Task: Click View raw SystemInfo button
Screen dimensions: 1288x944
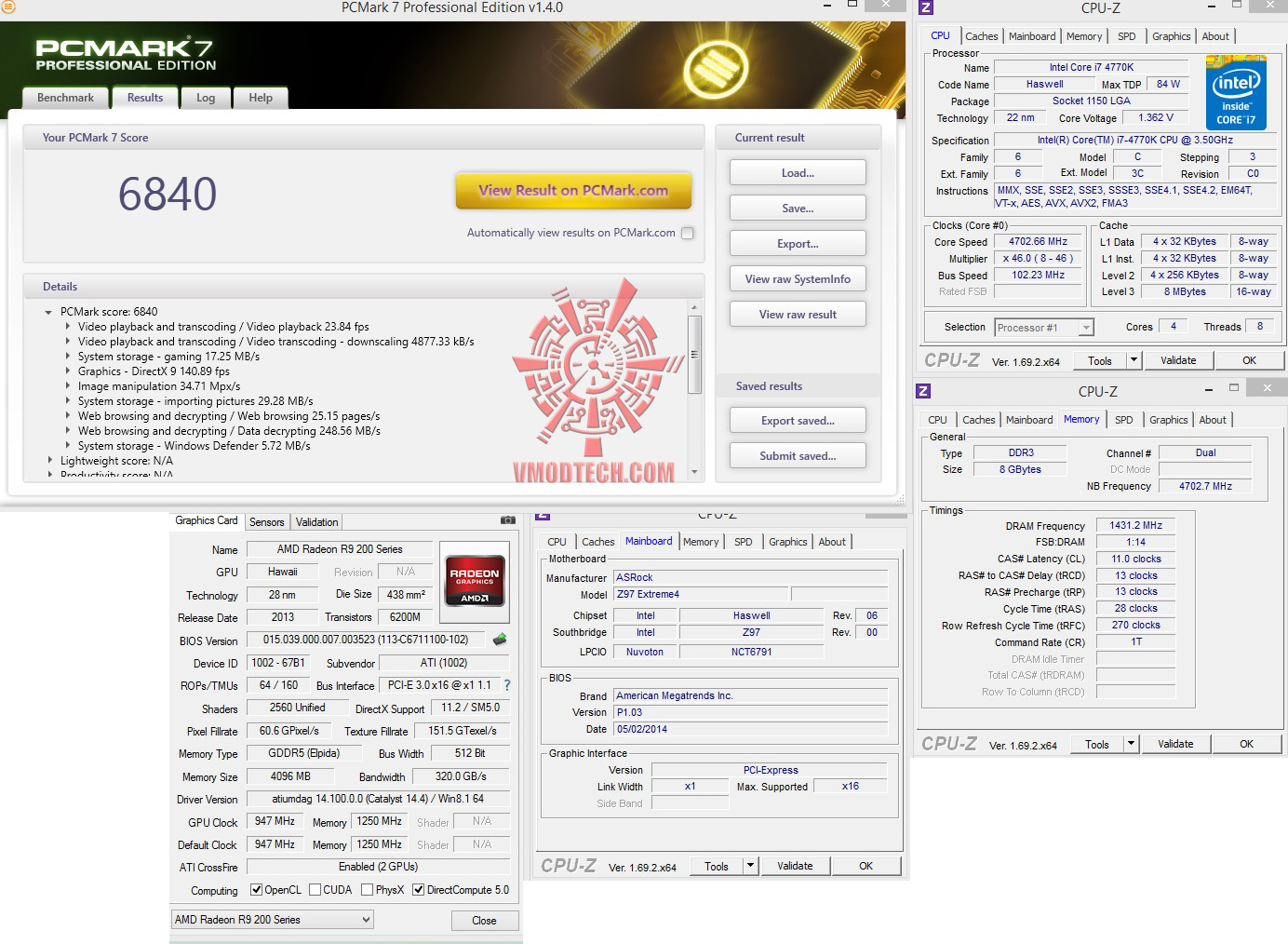Action: tap(798, 279)
